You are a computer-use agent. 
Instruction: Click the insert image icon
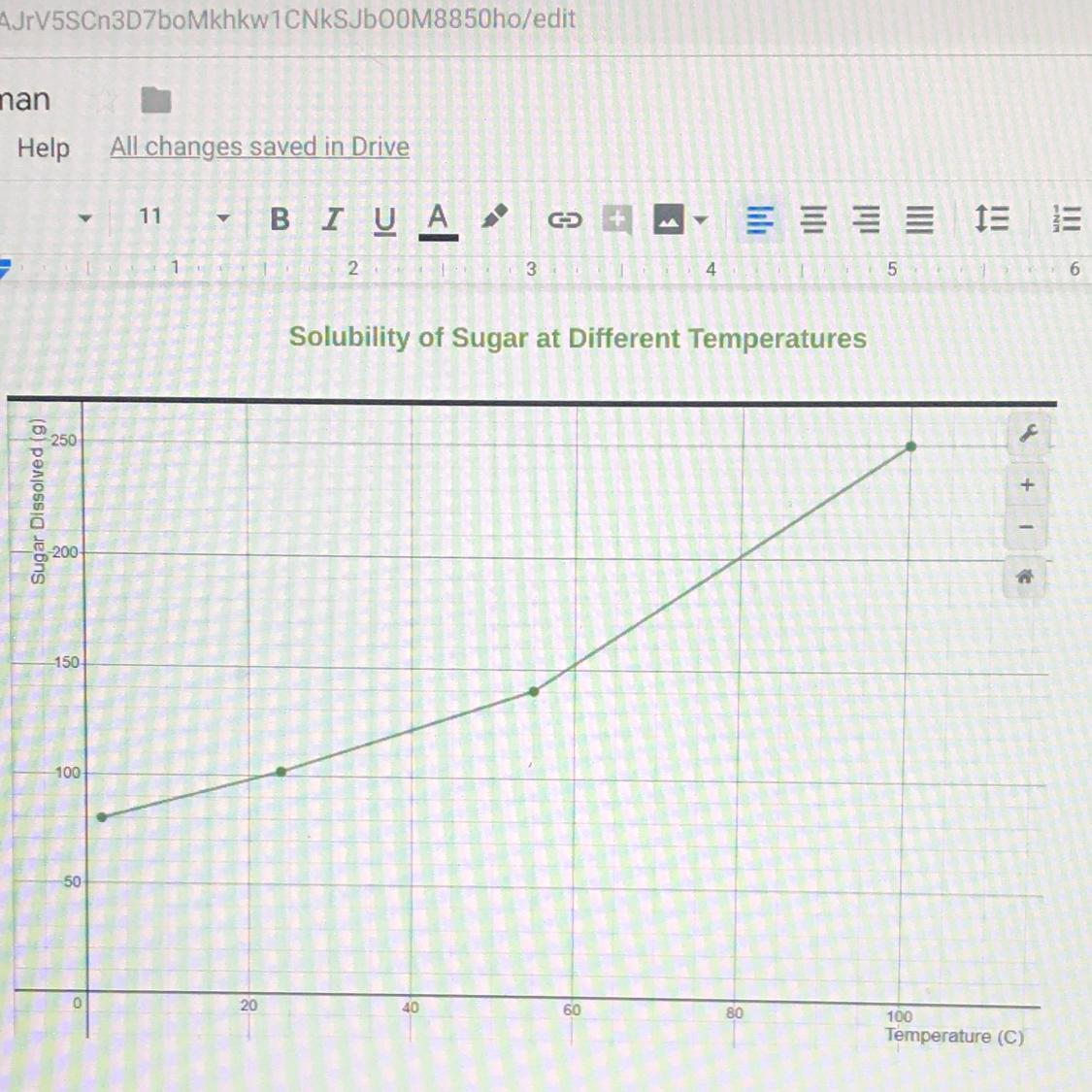pos(669,219)
